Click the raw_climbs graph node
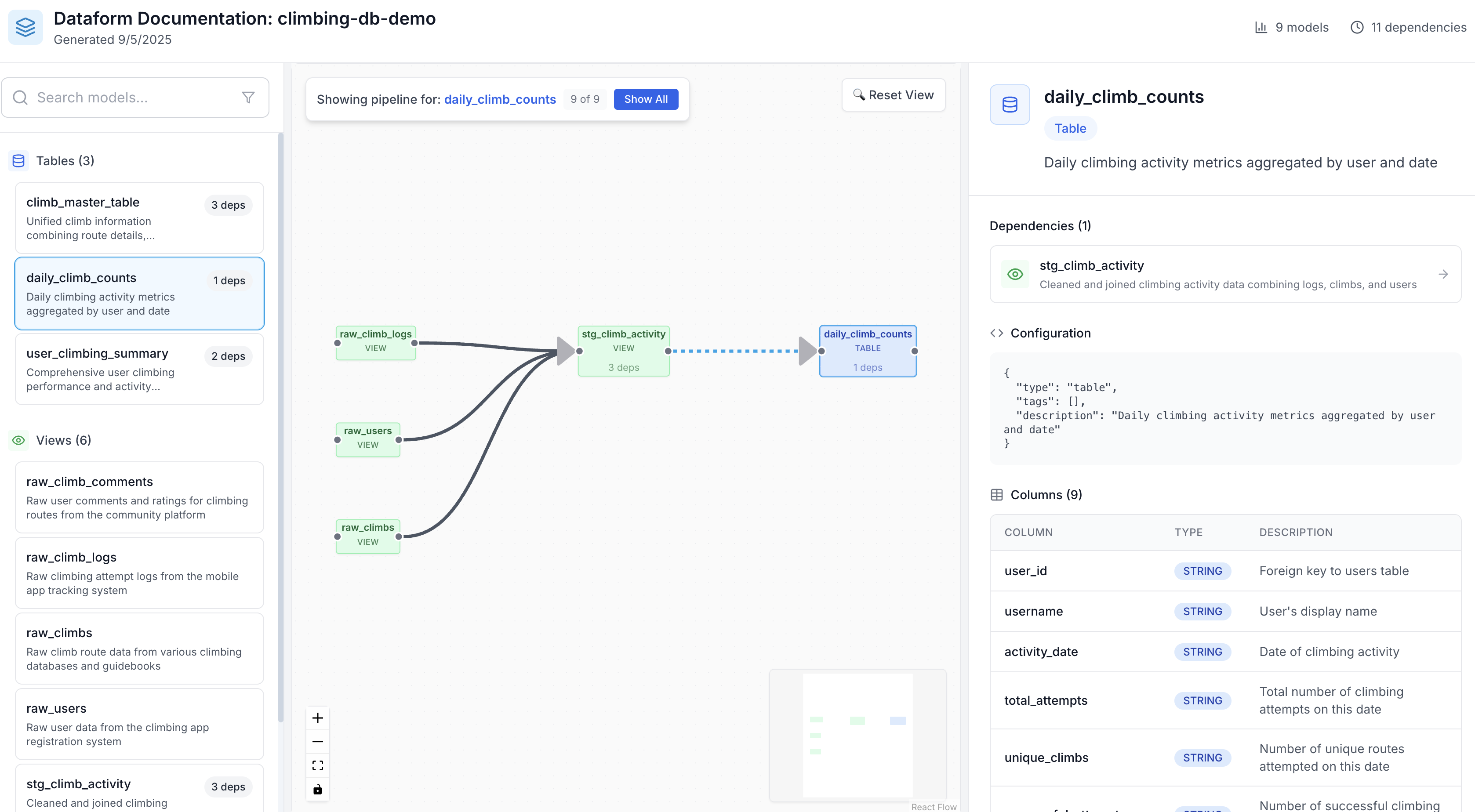The image size is (1475, 812). pos(367,536)
